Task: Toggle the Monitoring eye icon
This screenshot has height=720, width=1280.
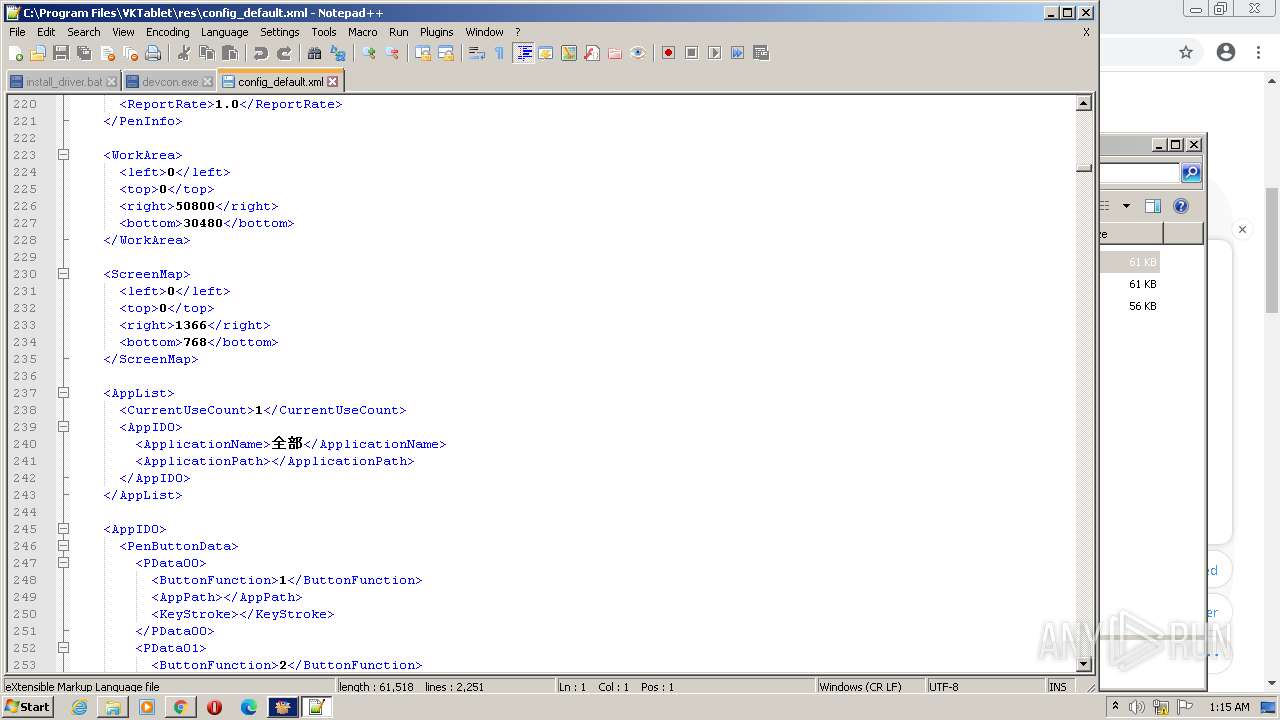Action: [x=638, y=53]
